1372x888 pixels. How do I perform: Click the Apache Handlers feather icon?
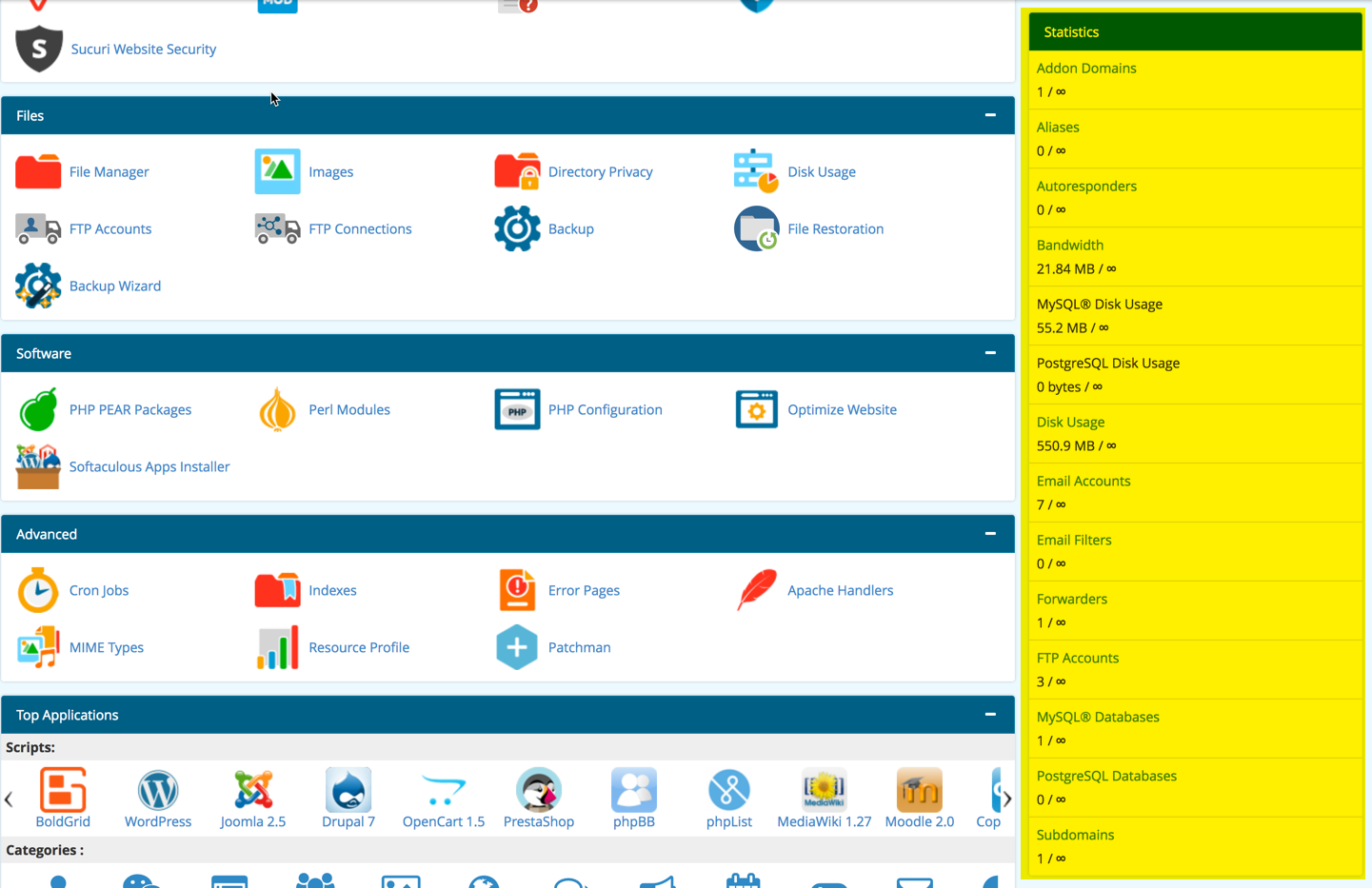756,591
